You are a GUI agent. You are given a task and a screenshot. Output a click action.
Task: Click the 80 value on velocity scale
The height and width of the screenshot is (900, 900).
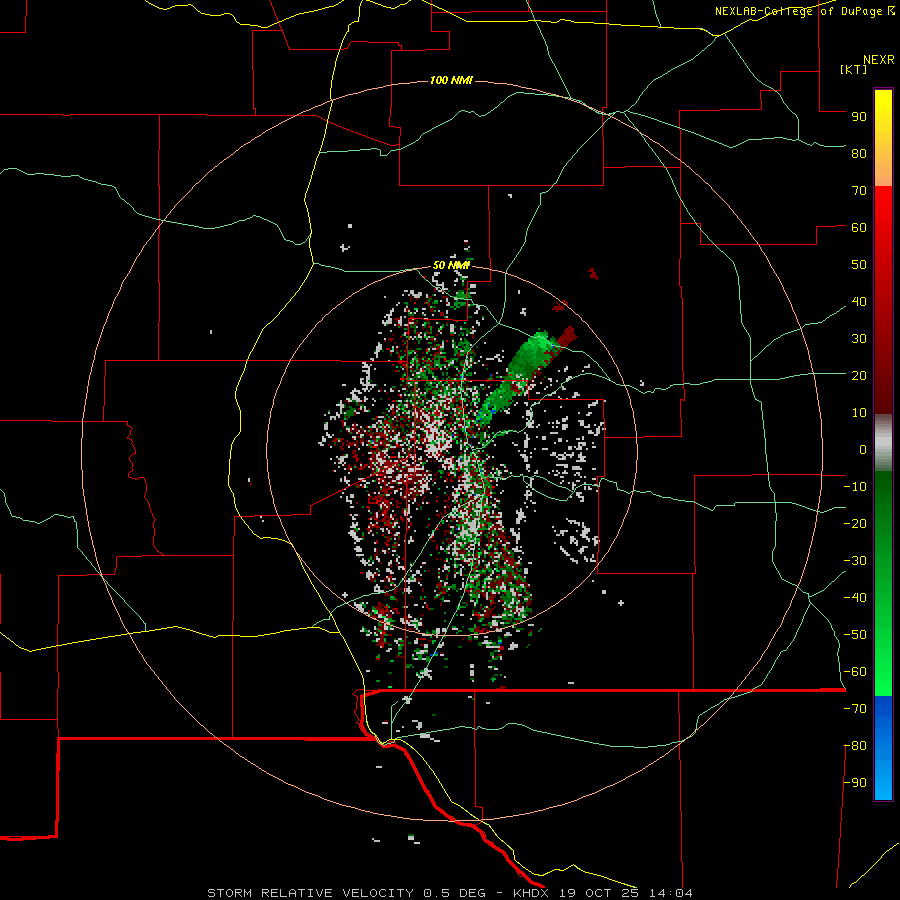pyautogui.click(x=859, y=153)
